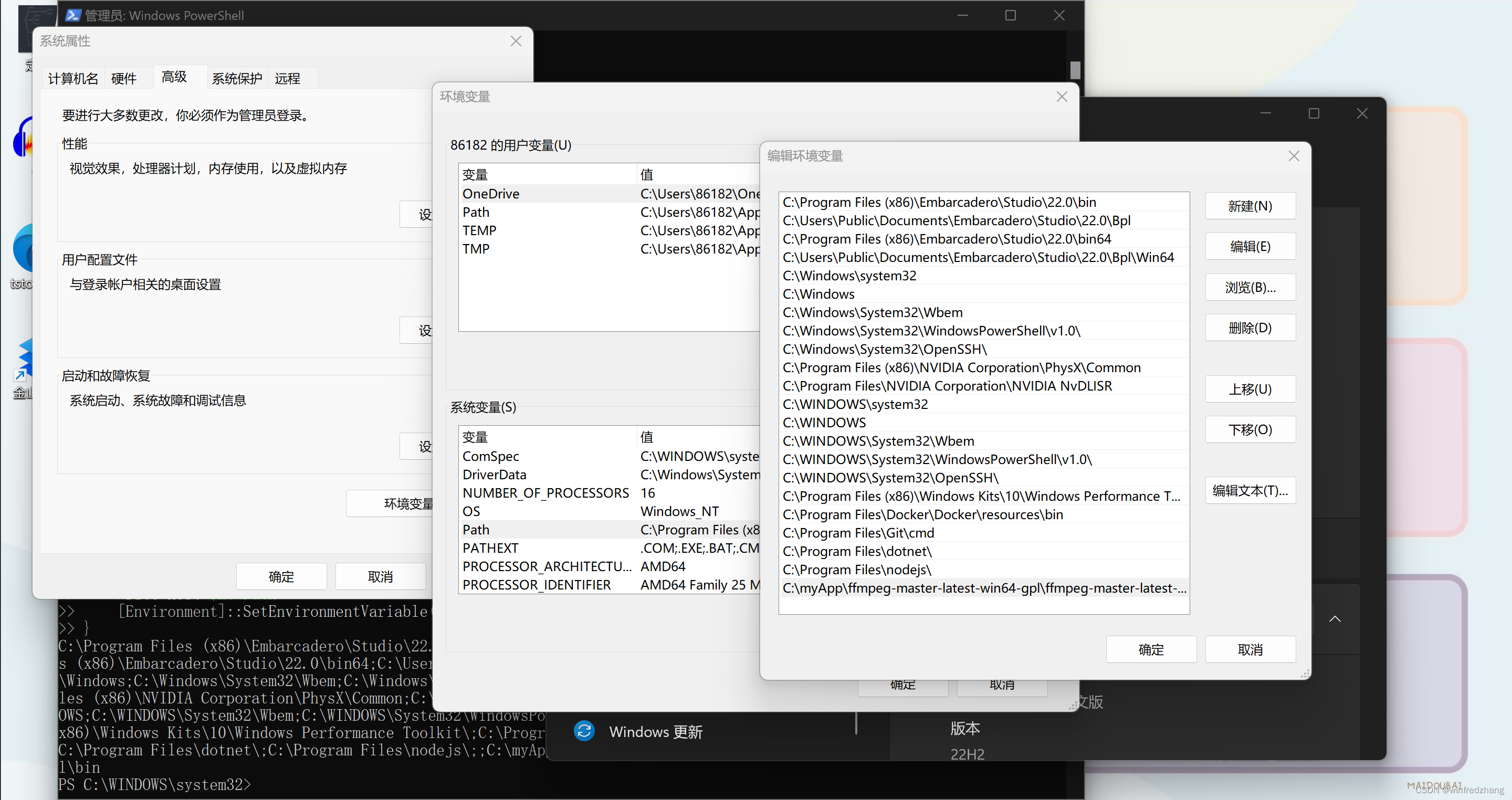The width and height of the screenshot is (1512, 800).
Task: Click the Browse (浏览) button
Action: point(1250,287)
